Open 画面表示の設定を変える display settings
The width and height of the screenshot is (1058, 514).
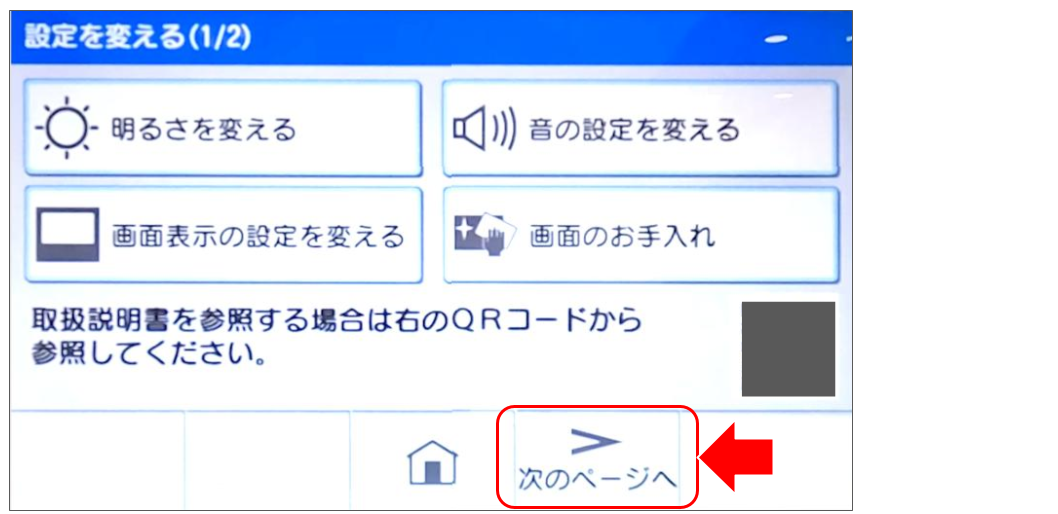pos(223,235)
